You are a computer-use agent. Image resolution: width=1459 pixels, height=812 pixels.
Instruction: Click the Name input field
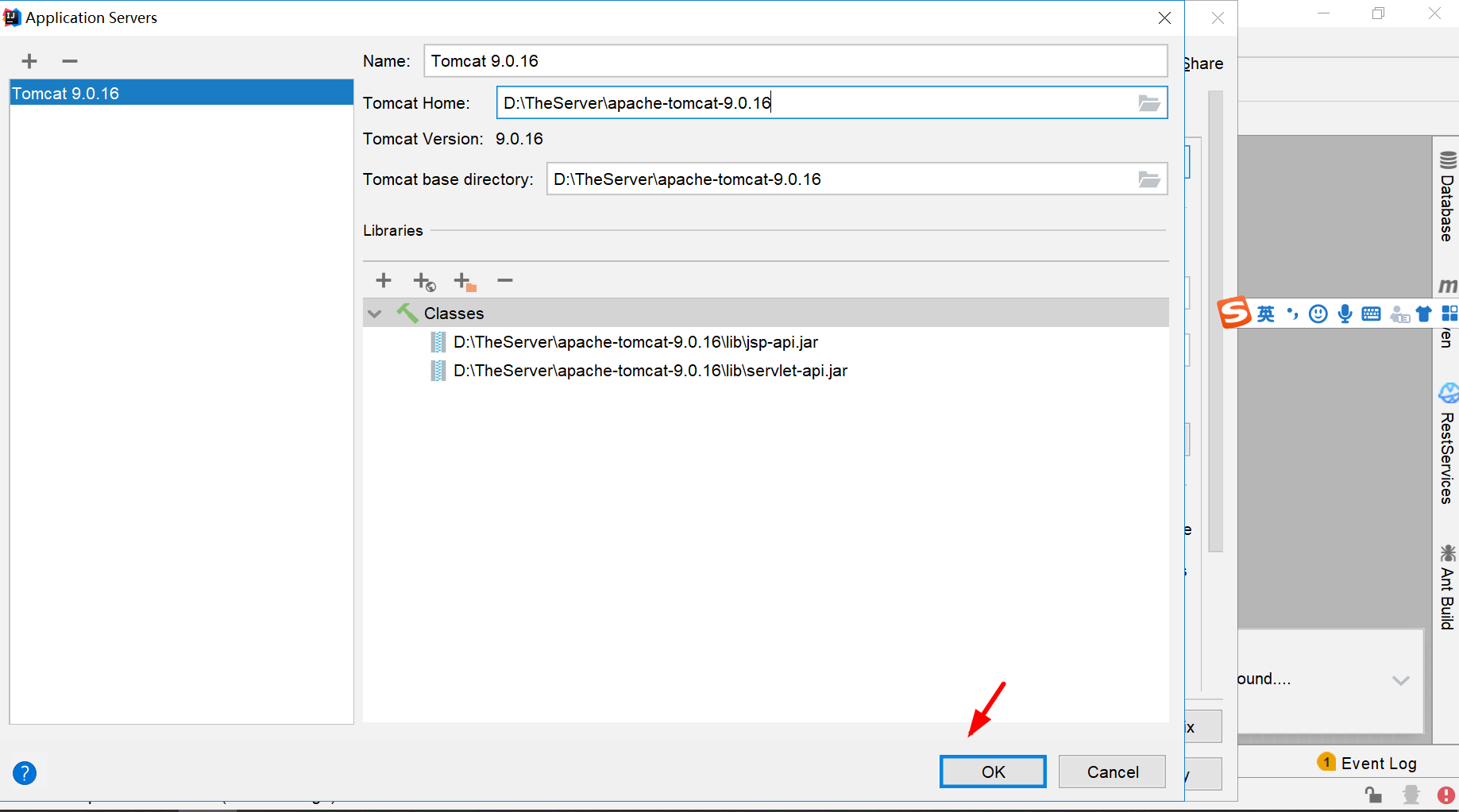coord(795,61)
